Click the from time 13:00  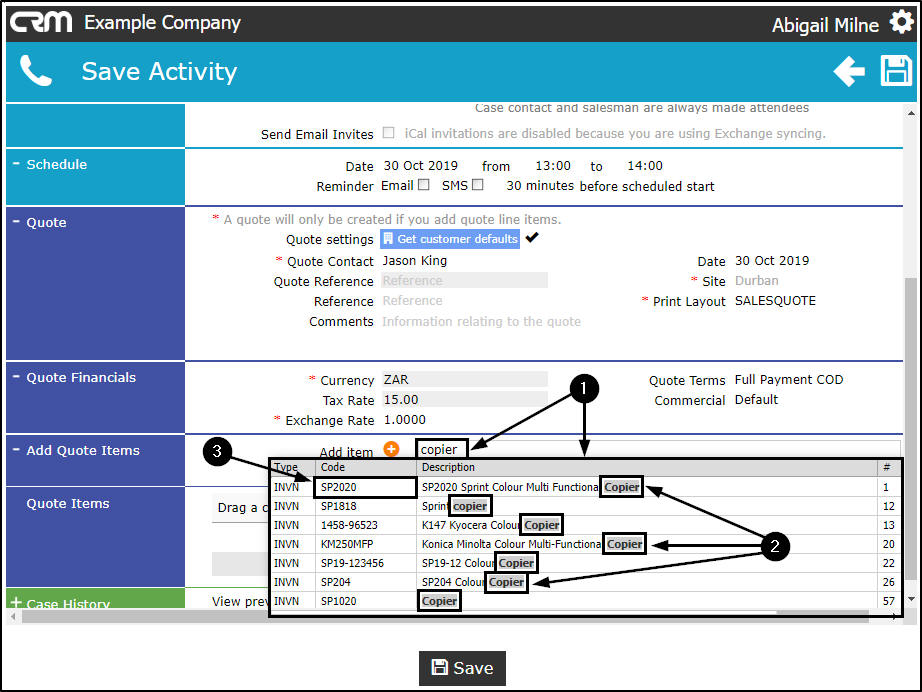pos(553,165)
